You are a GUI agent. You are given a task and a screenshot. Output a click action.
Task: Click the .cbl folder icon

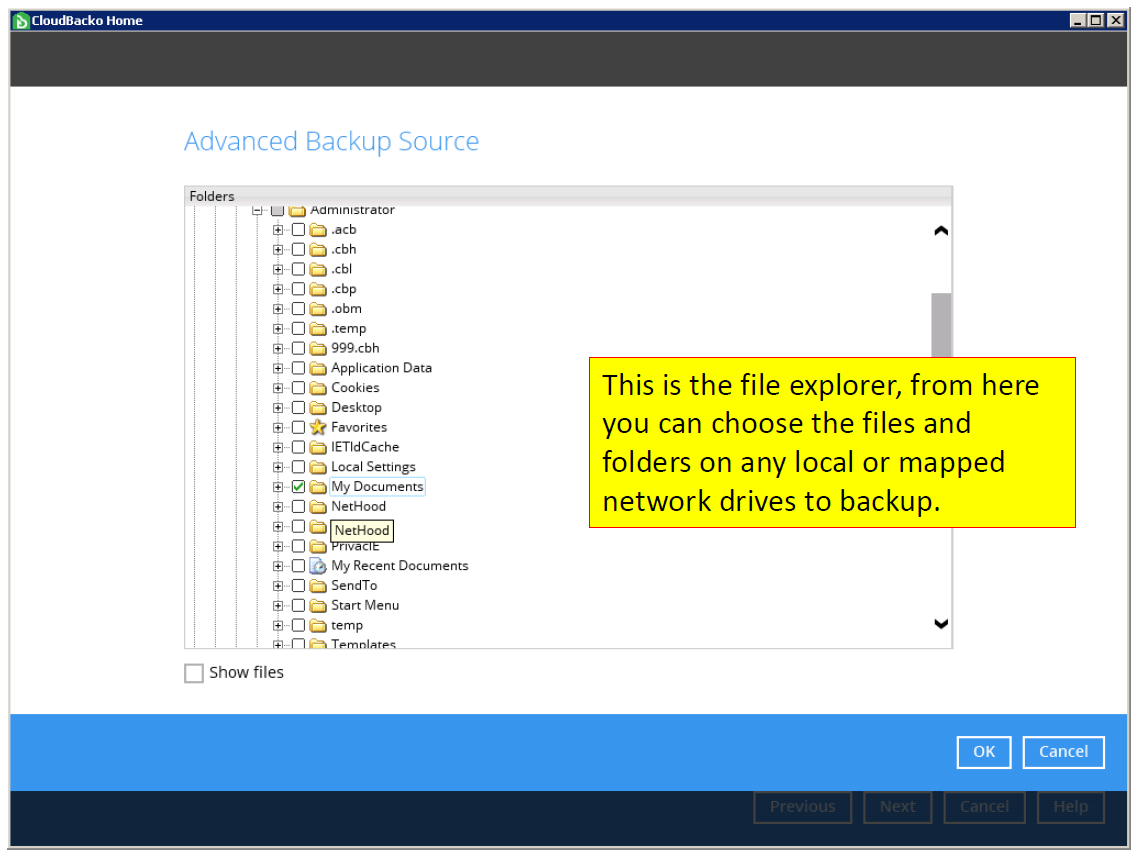click(318, 269)
